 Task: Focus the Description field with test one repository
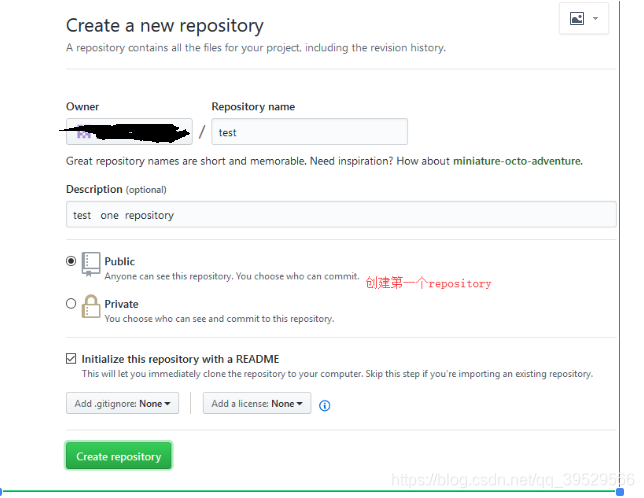click(341, 214)
